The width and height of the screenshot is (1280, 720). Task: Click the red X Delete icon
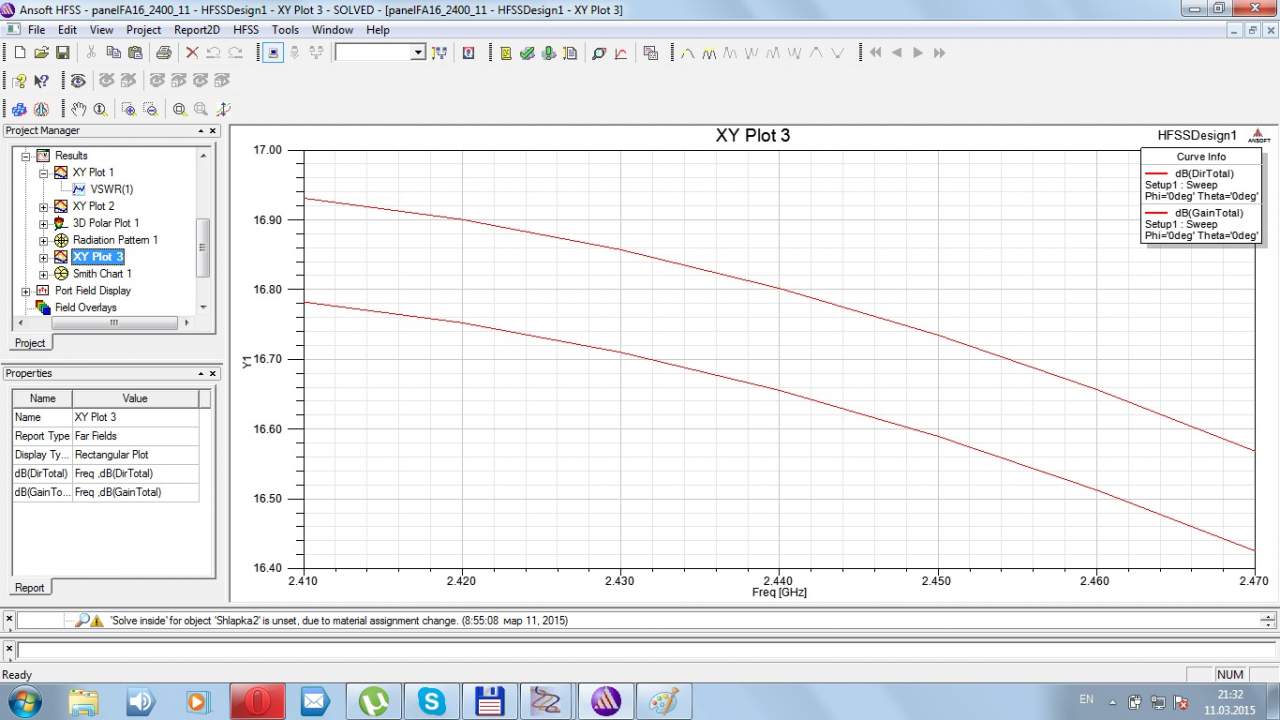click(x=192, y=53)
